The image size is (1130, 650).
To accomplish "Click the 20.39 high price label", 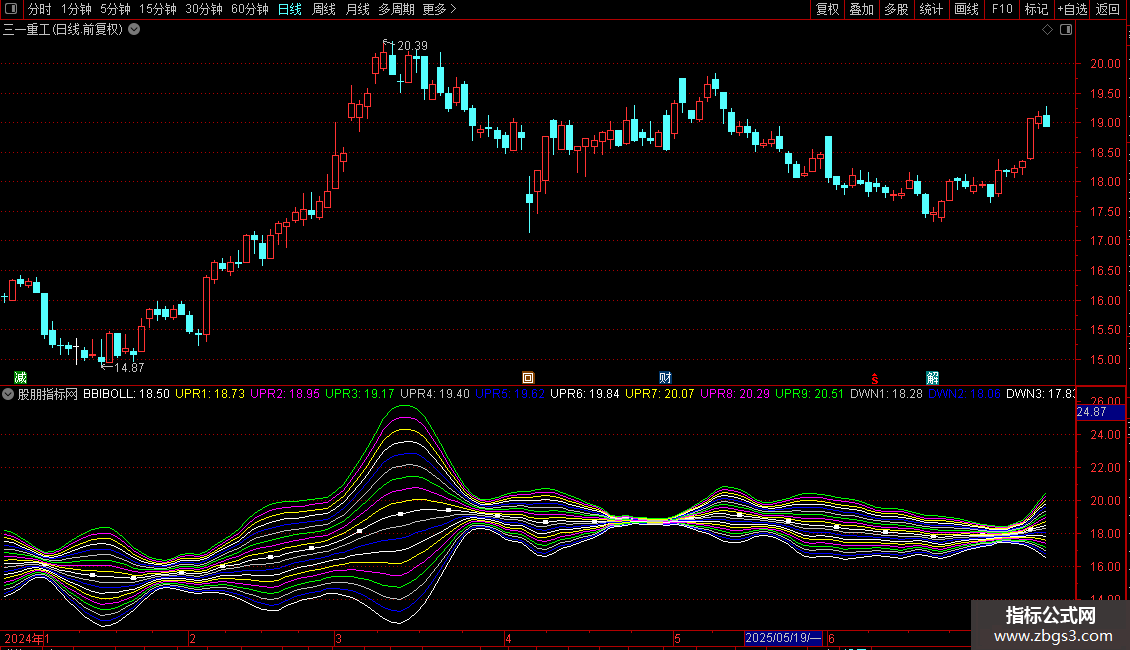I will click(x=412, y=45).
